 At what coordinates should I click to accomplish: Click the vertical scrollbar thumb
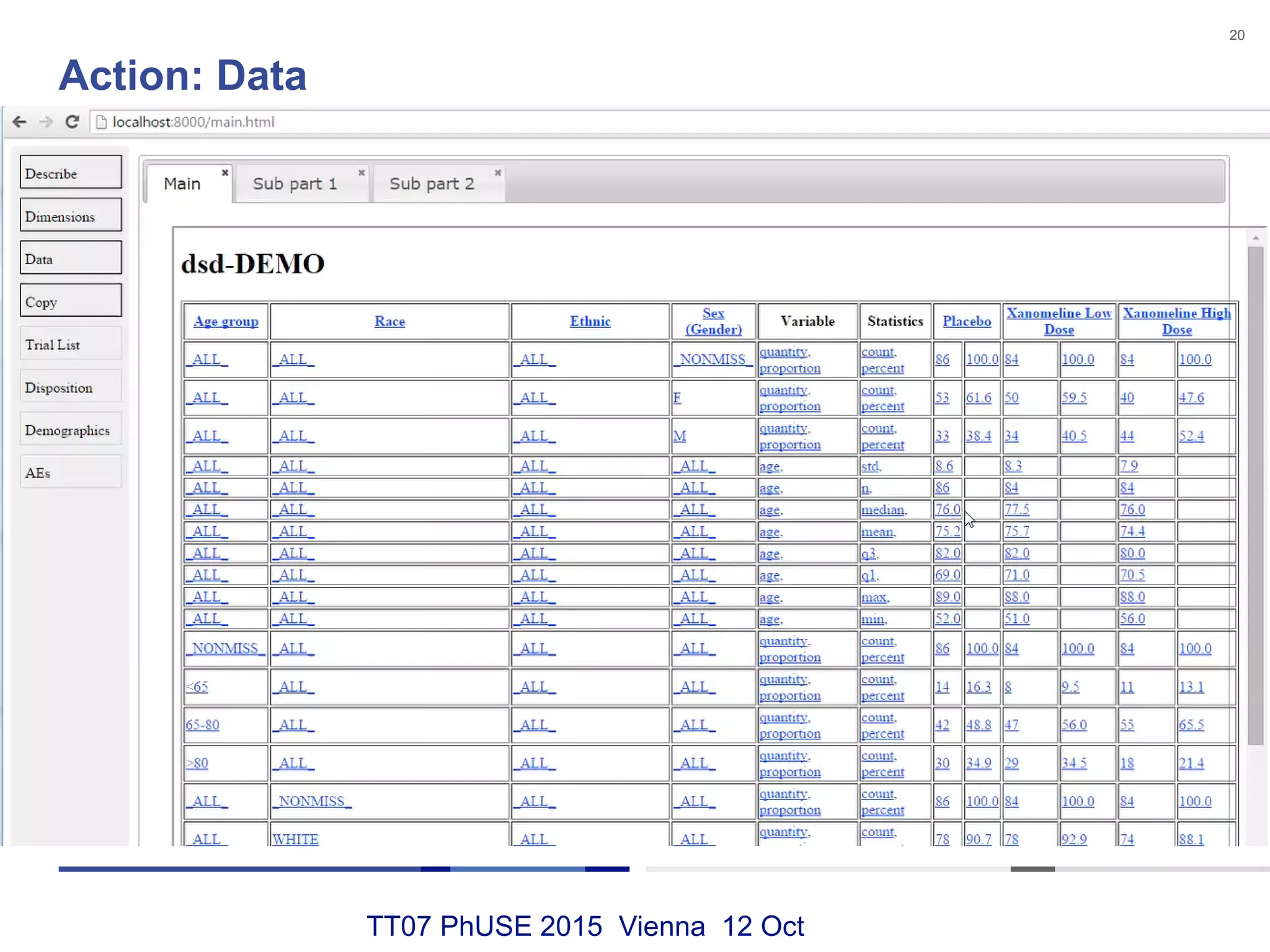pyautogui.click(x=1256, y=496)
